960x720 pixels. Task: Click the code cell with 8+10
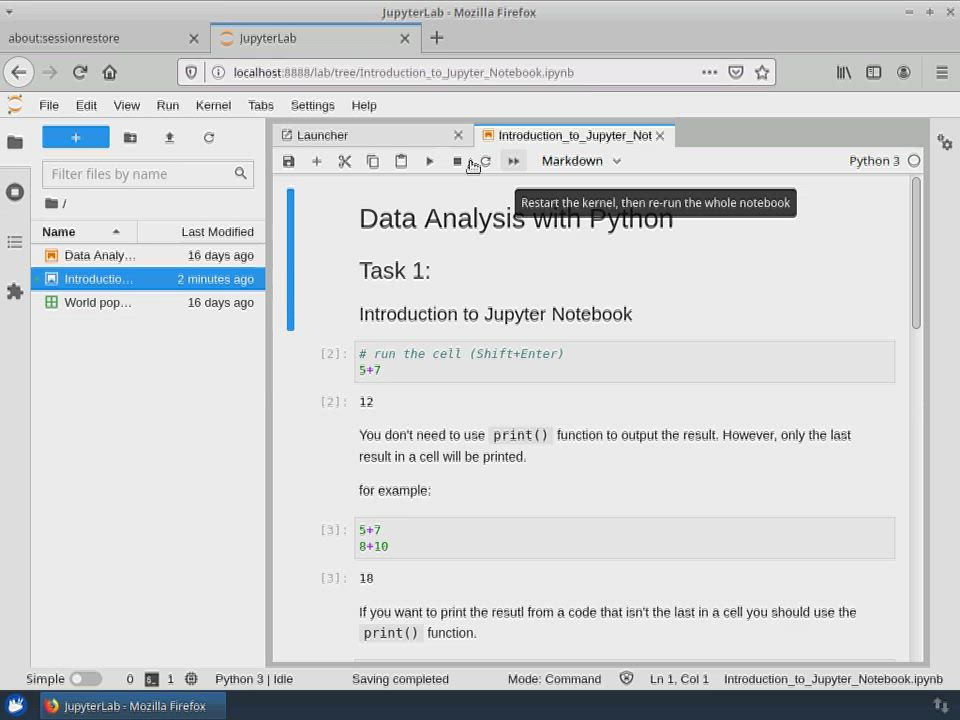(624, 538)
